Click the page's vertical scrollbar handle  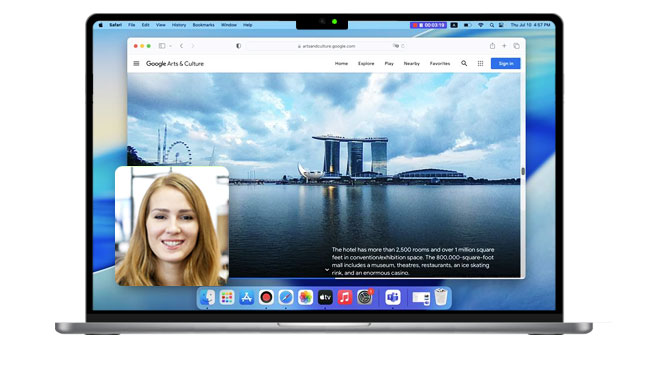point(523,171)
